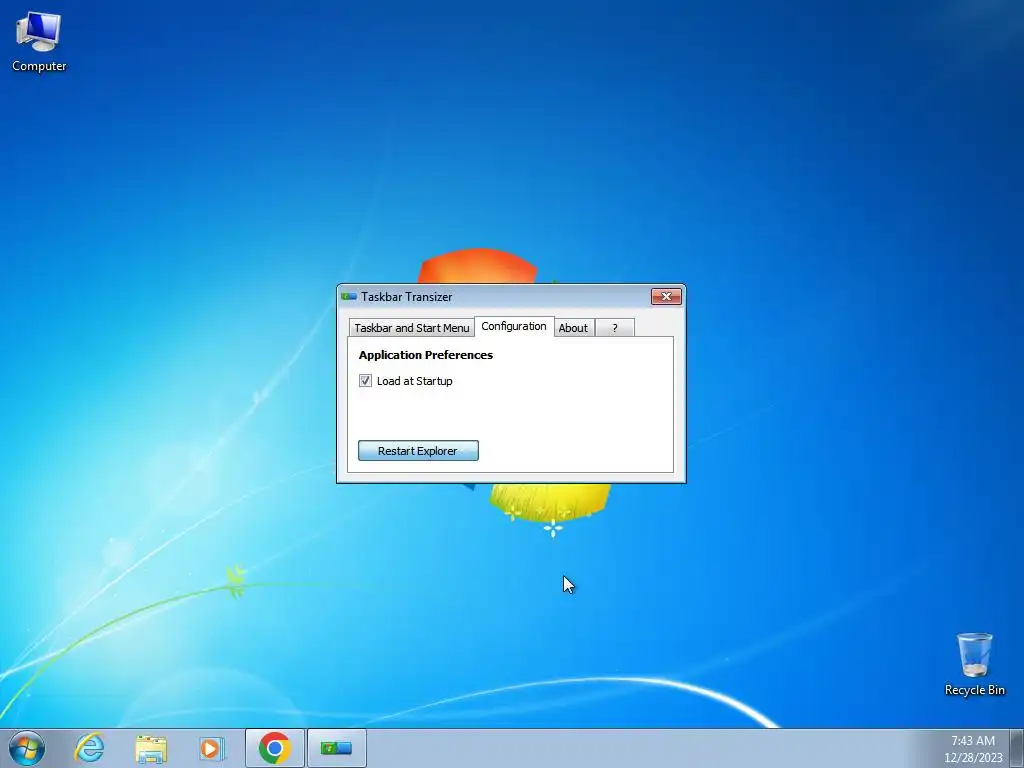
Task: Click the taskbar clock showing 7:43 AM
Action: coord(973,749)
